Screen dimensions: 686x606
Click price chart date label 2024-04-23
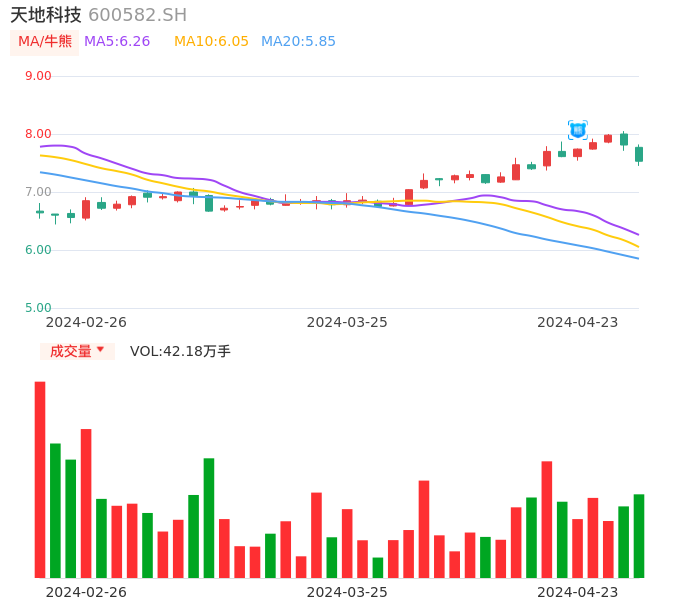pos(578,322)
